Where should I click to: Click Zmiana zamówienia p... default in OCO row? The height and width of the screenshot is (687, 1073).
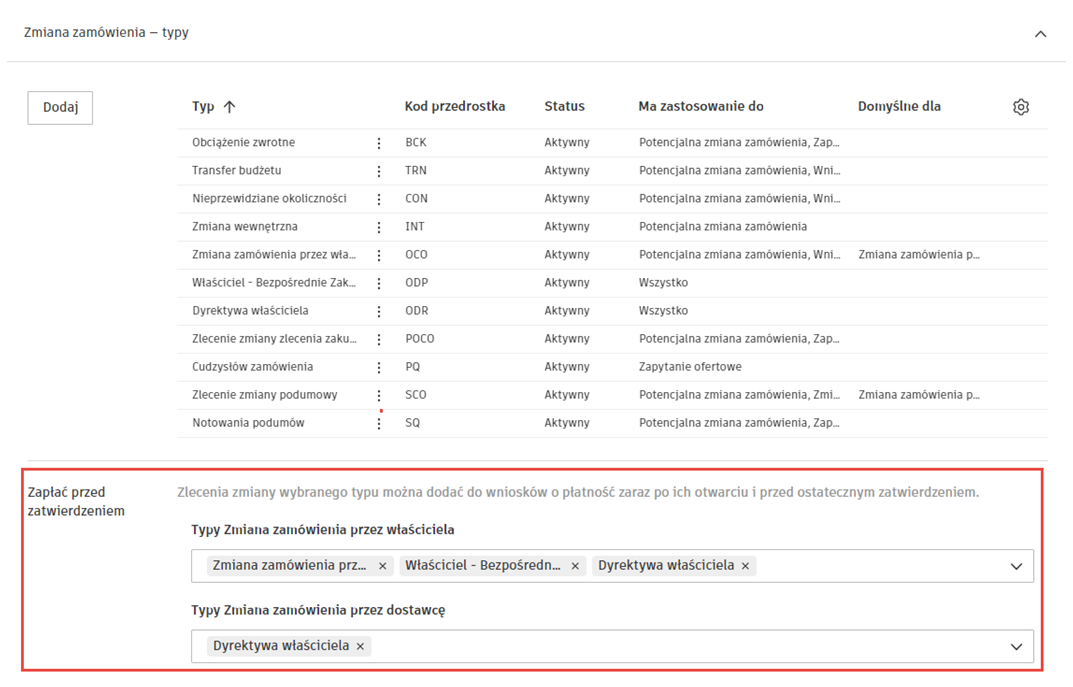click(919, 255)
